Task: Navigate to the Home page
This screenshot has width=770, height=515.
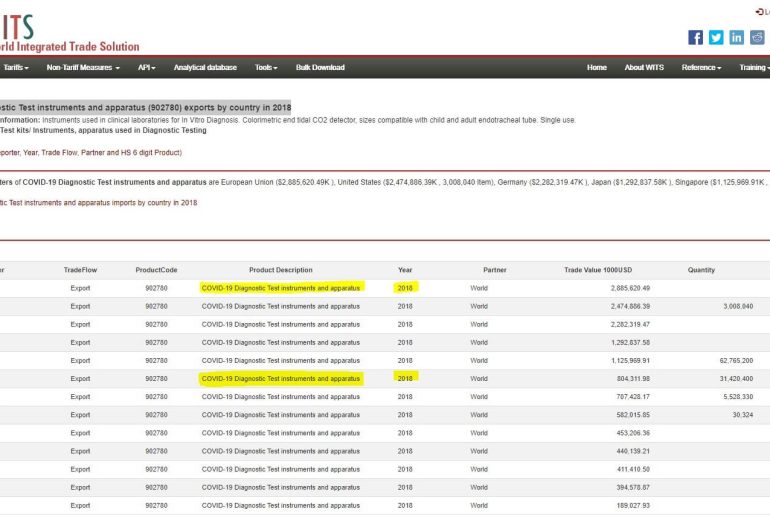Action: pyautogui.click(x=597, y=68)
